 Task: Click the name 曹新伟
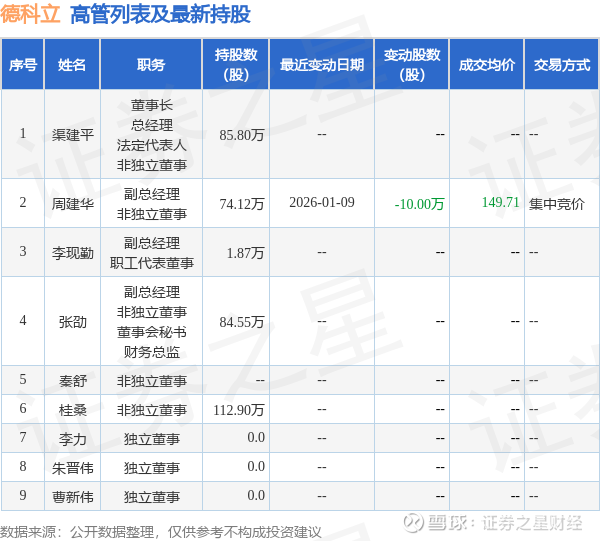pyautogui.click(x=73, y=497)
